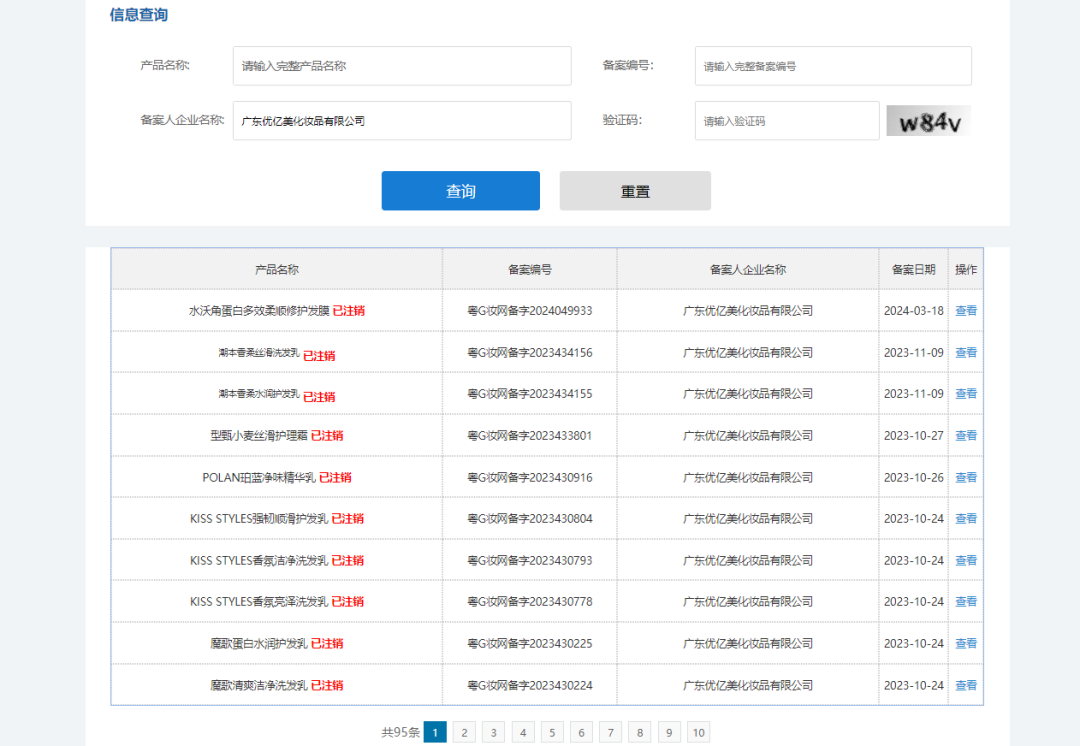
Task: Click the 验证码 input field
Action: 787,121
